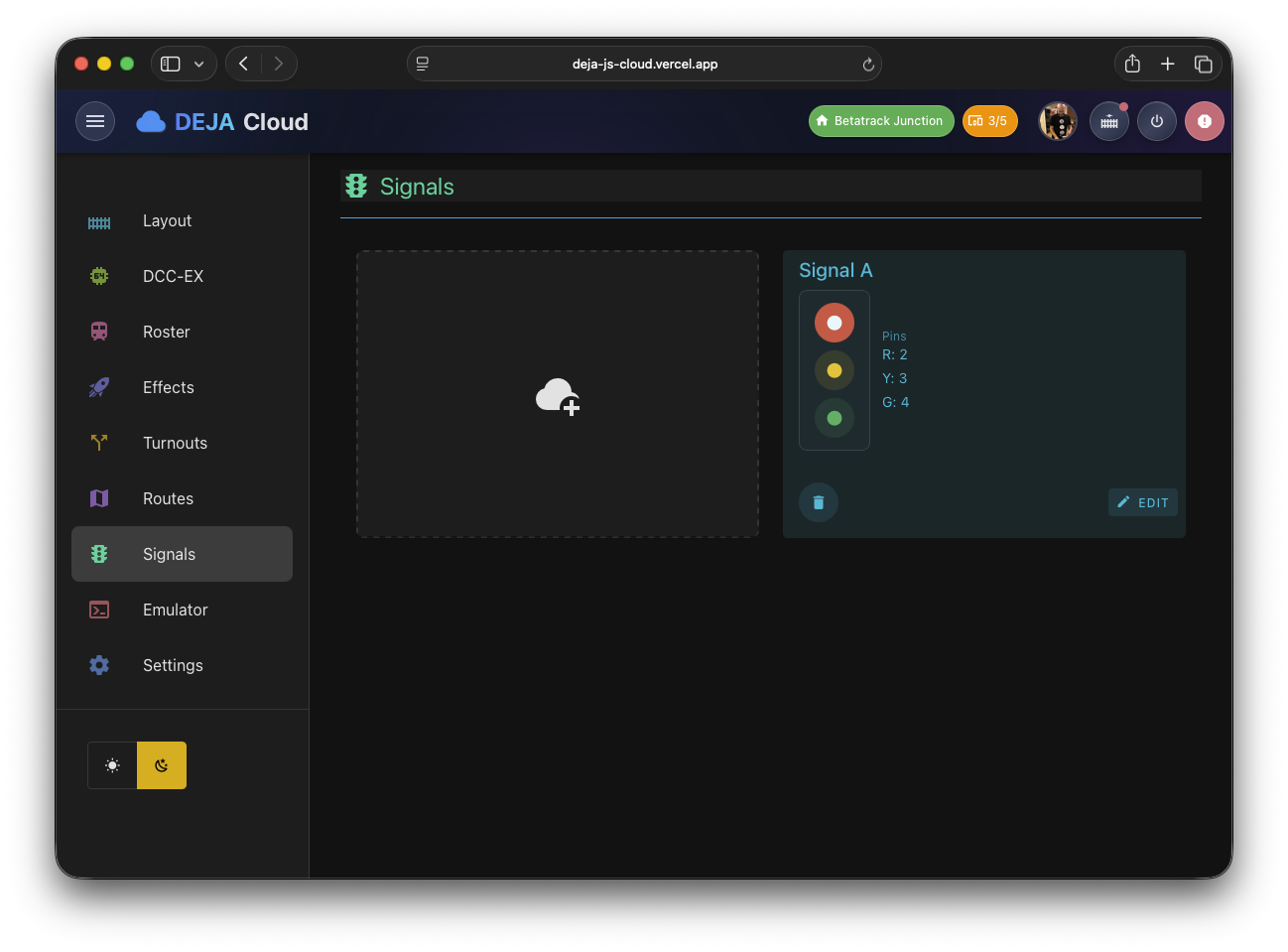Delete Signal A using trash button
This screenshot has height=952, width=1288.
pos(818,502)
